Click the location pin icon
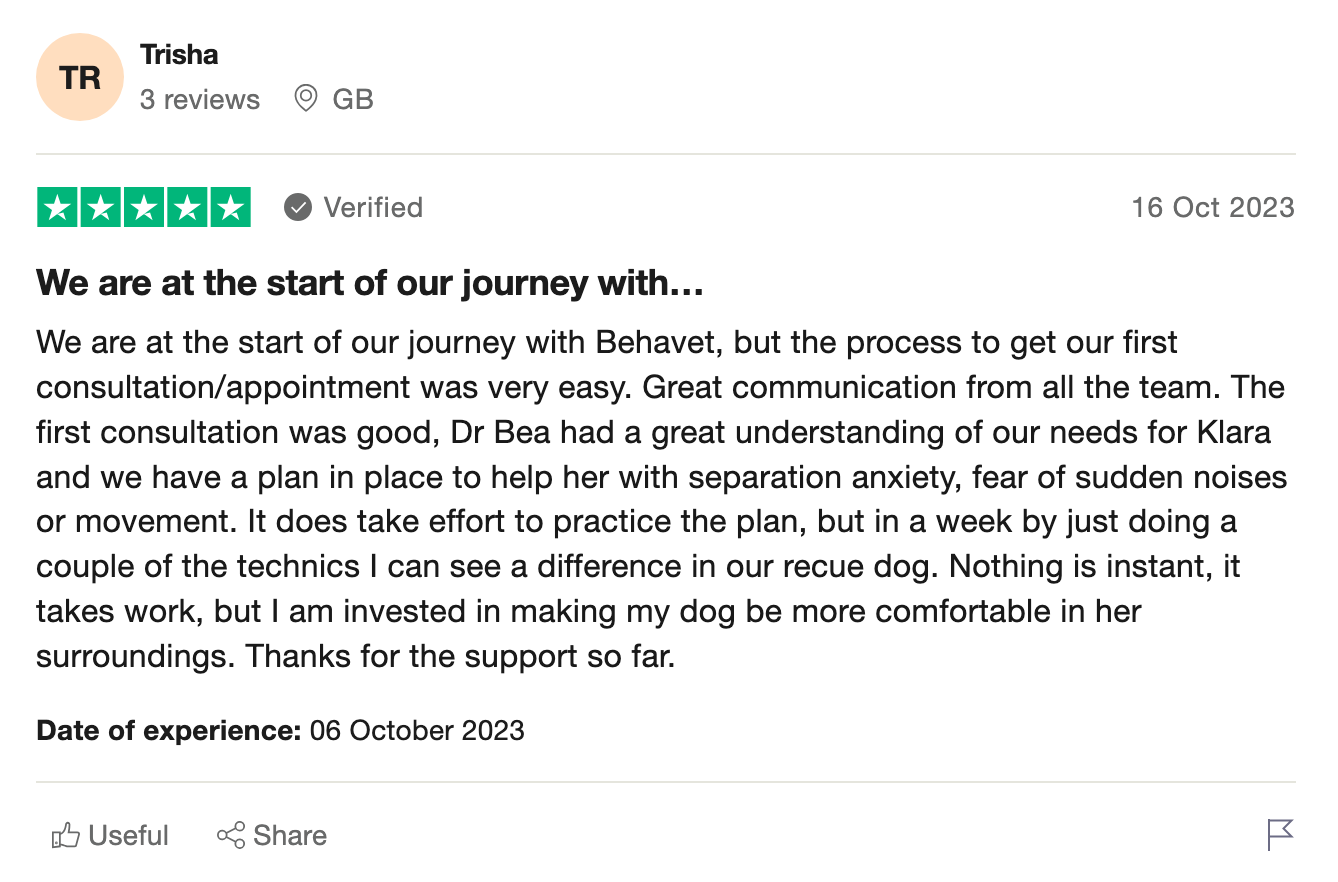The height and width of the screenshot is (882, 1338). (x=306, y=99)
